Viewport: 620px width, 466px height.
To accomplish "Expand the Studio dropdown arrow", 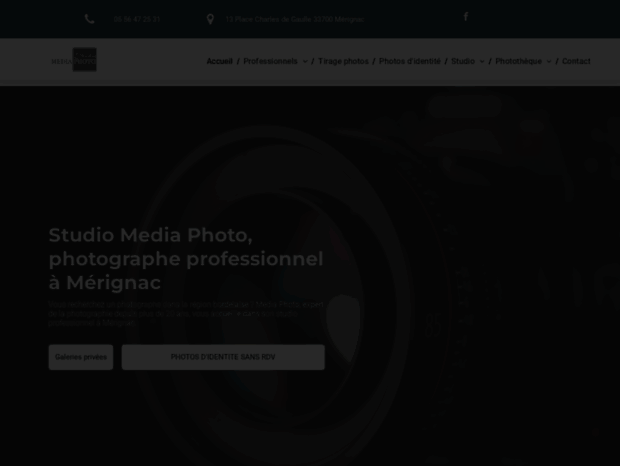I will [482, 61].
